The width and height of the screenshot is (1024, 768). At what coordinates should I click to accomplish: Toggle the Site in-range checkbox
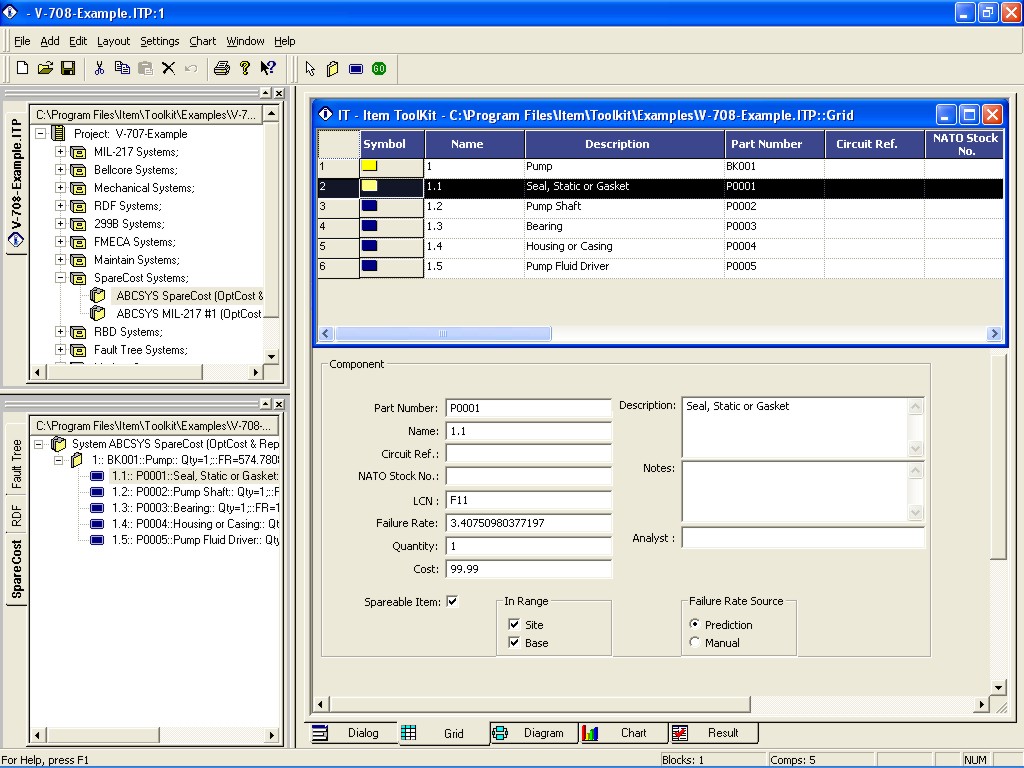514,624
